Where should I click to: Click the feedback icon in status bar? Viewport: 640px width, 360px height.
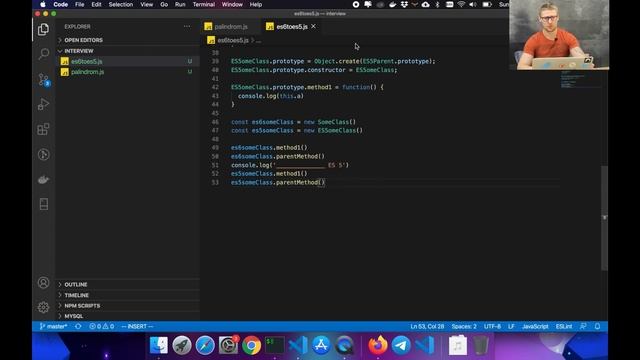(583, 327)
